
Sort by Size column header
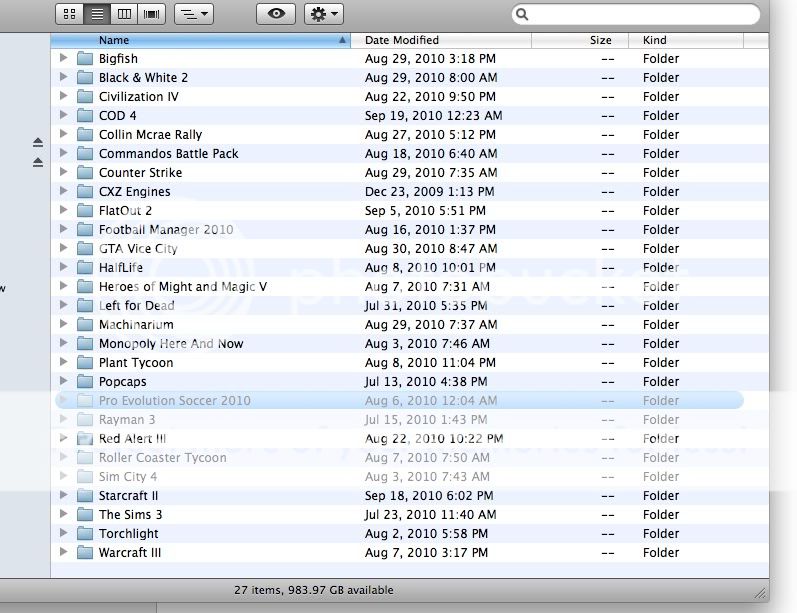pyautogui.click(x=580, y=40)
